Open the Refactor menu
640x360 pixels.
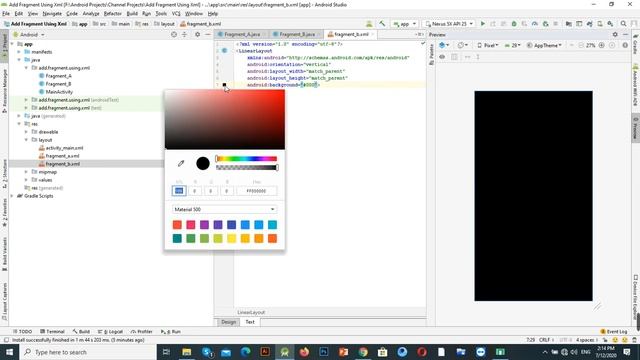pos(113,13)
